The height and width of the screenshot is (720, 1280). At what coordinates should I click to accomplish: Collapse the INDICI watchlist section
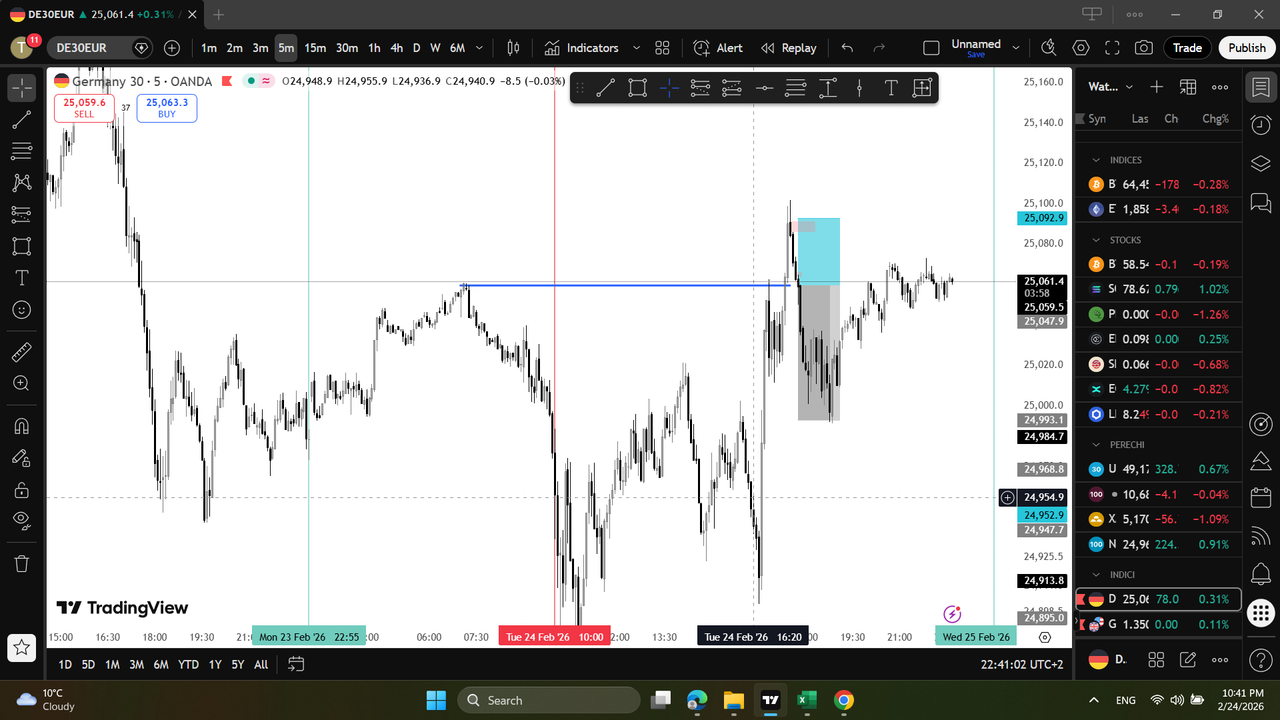pyautogui.click(x=1096, y=574)
